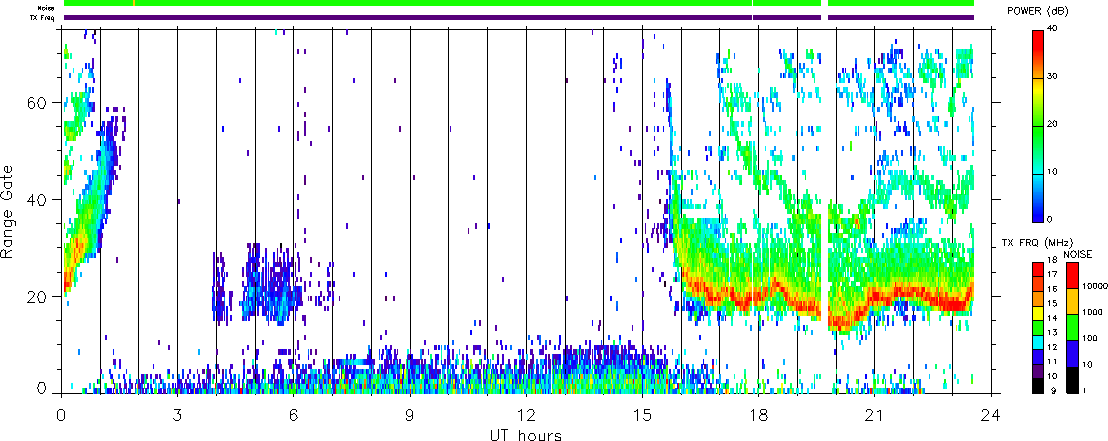Click the NOISE legend title
The image size is (1108, 441).
(1078, 254)
